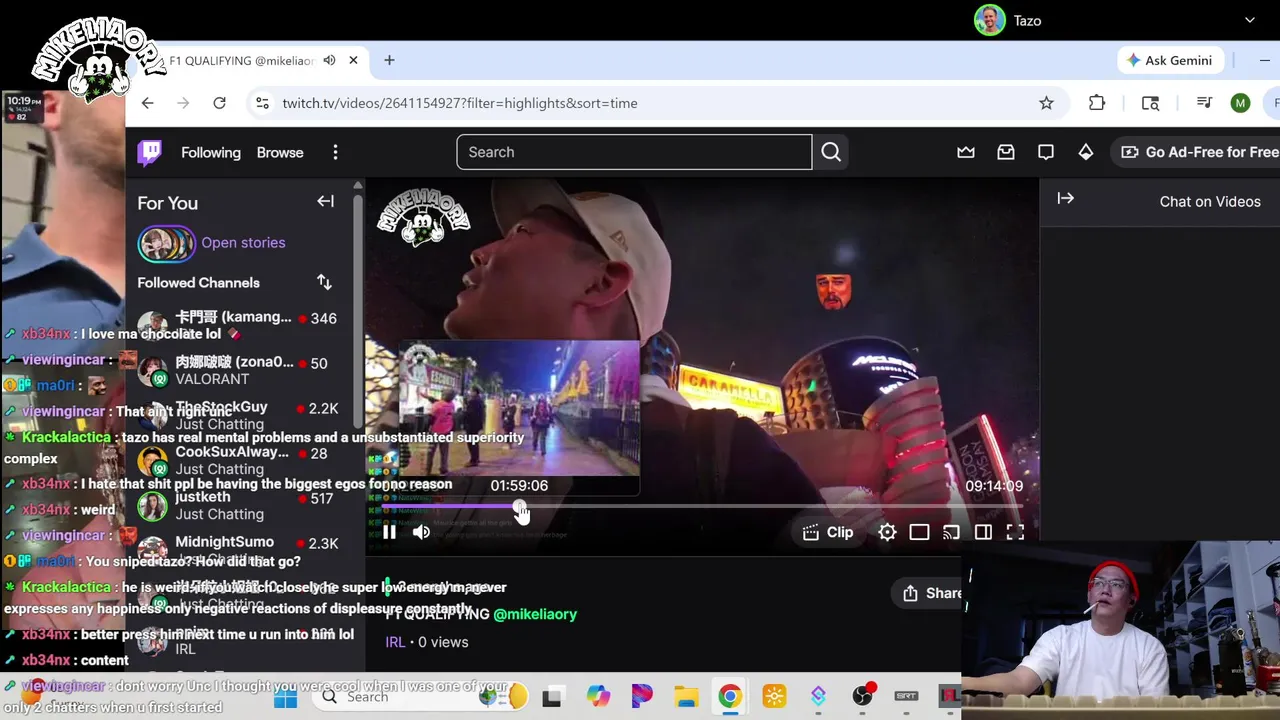
Task: Click the seek preview thumbnail
Action: pos(519,409)
